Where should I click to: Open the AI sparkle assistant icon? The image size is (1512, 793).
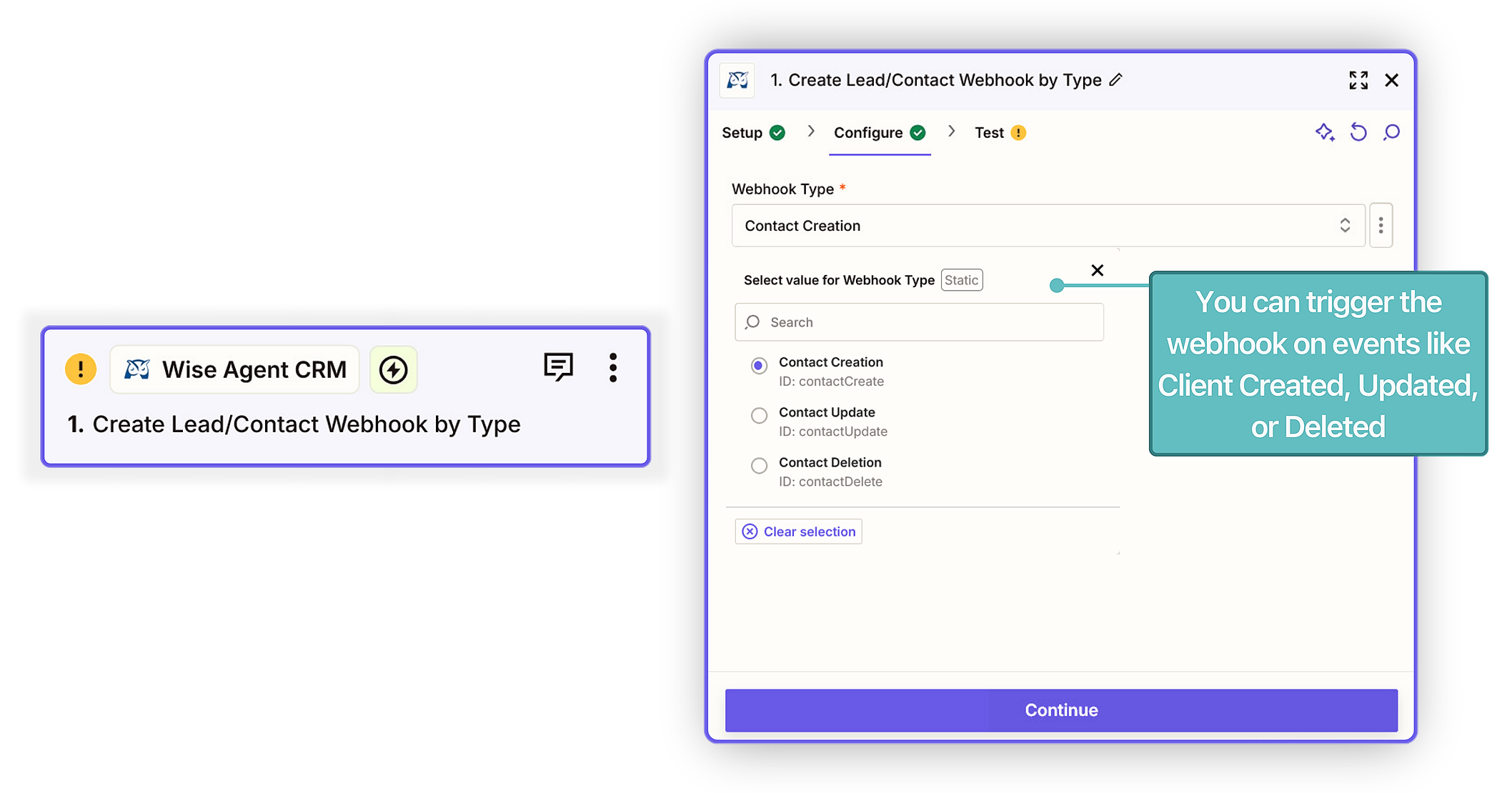tap(1325, 132)
